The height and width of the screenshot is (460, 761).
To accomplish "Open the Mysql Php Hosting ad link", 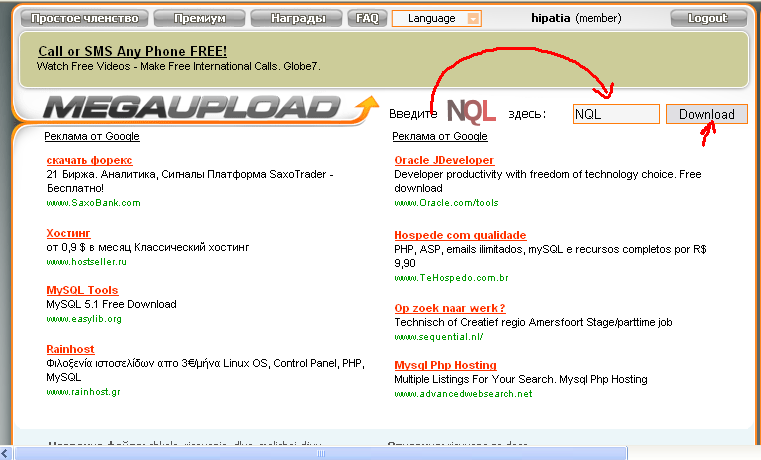I will (x=446, y=365).
